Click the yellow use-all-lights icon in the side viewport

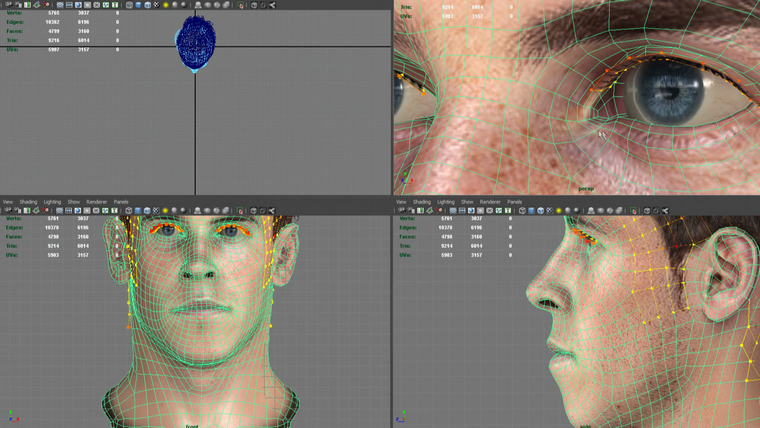pyautogui.click(x=559, y=211)
